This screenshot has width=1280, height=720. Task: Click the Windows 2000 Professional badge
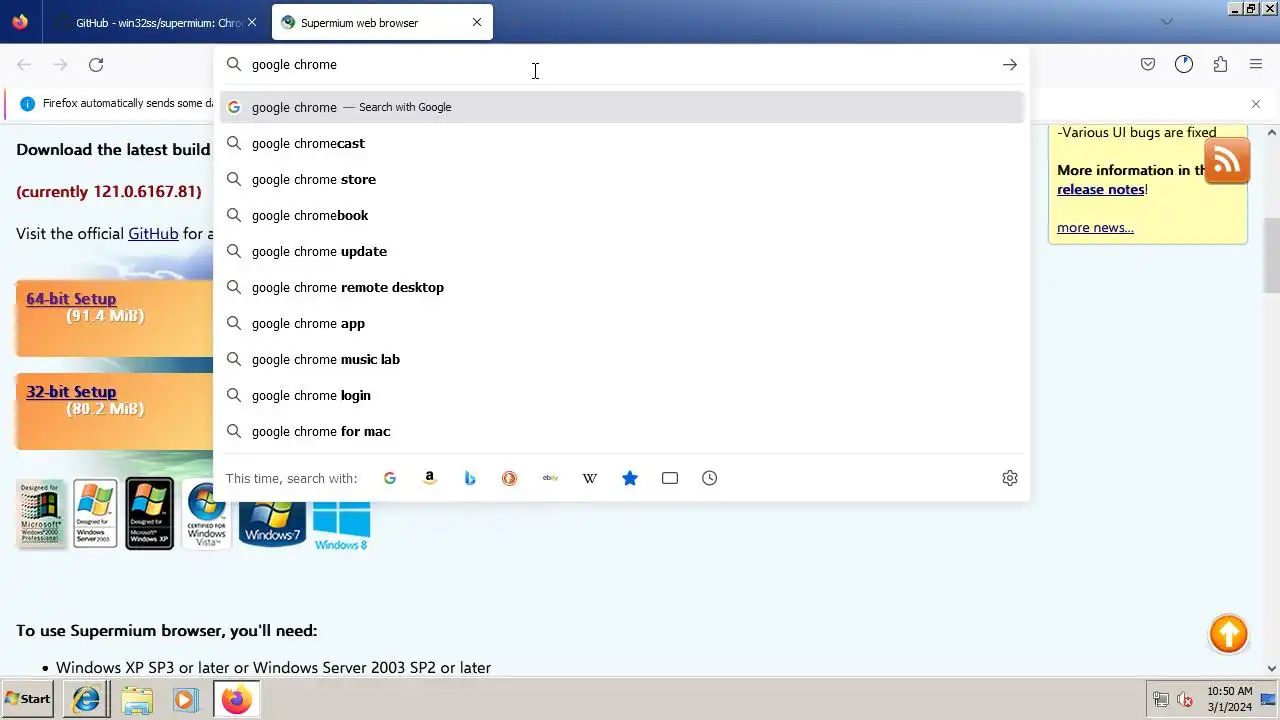[x=41, y=514]
